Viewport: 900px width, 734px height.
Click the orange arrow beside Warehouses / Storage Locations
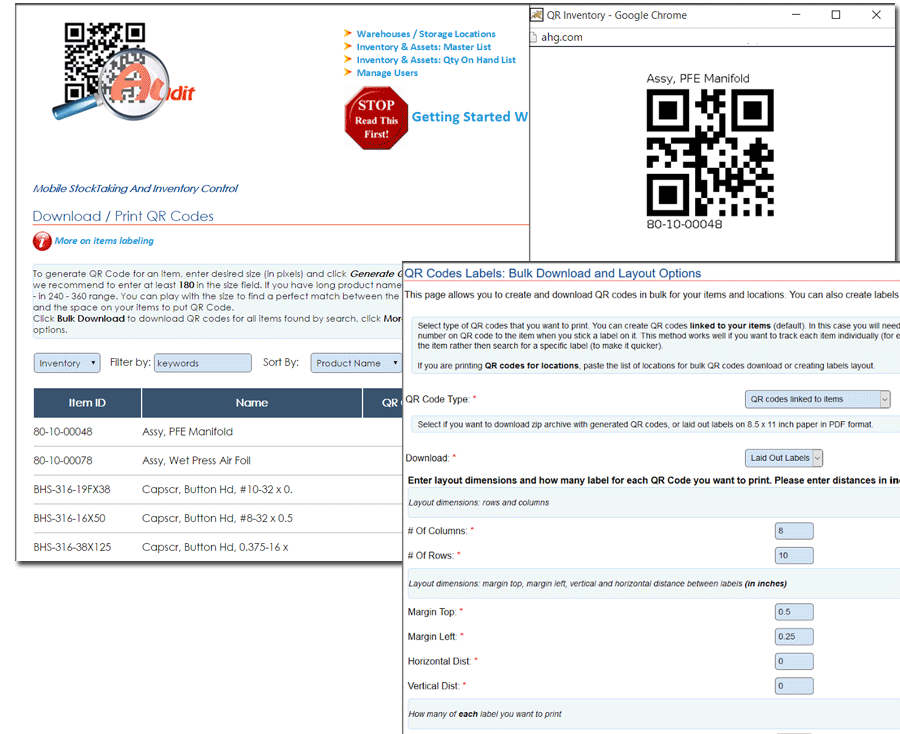point(347,33)
